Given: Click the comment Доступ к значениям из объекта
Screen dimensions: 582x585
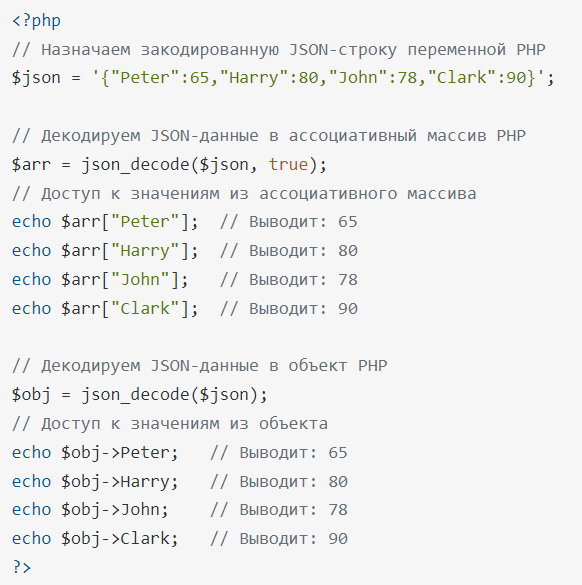Looking at the screenshot, I should click(x=170, y=424).
